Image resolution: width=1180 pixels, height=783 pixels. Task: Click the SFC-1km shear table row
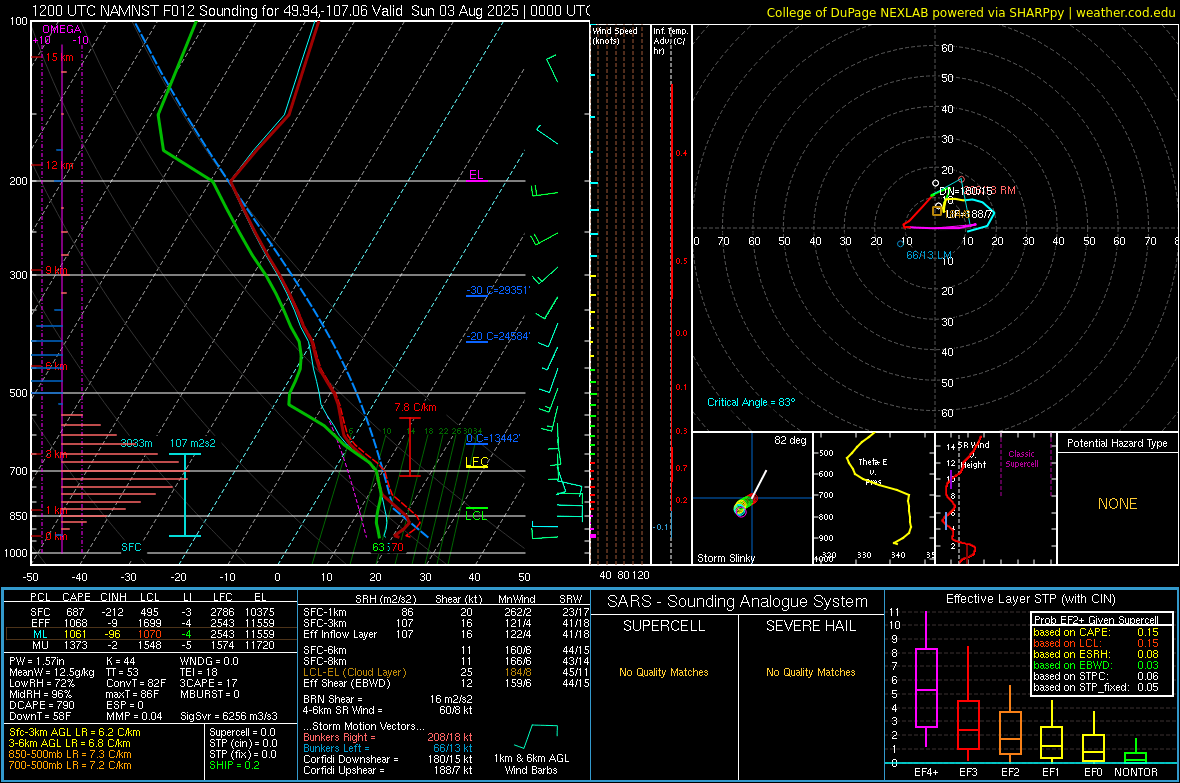(x=446, y=612)
